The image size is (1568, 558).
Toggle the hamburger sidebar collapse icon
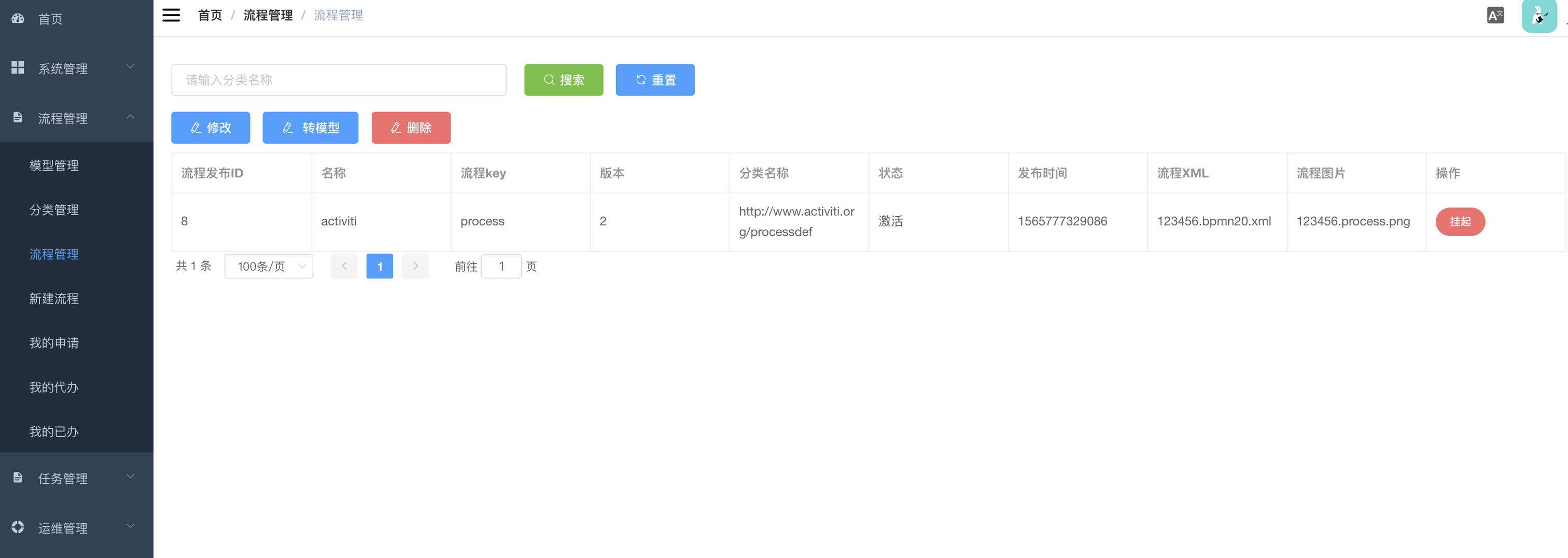(x=171, y=15)
